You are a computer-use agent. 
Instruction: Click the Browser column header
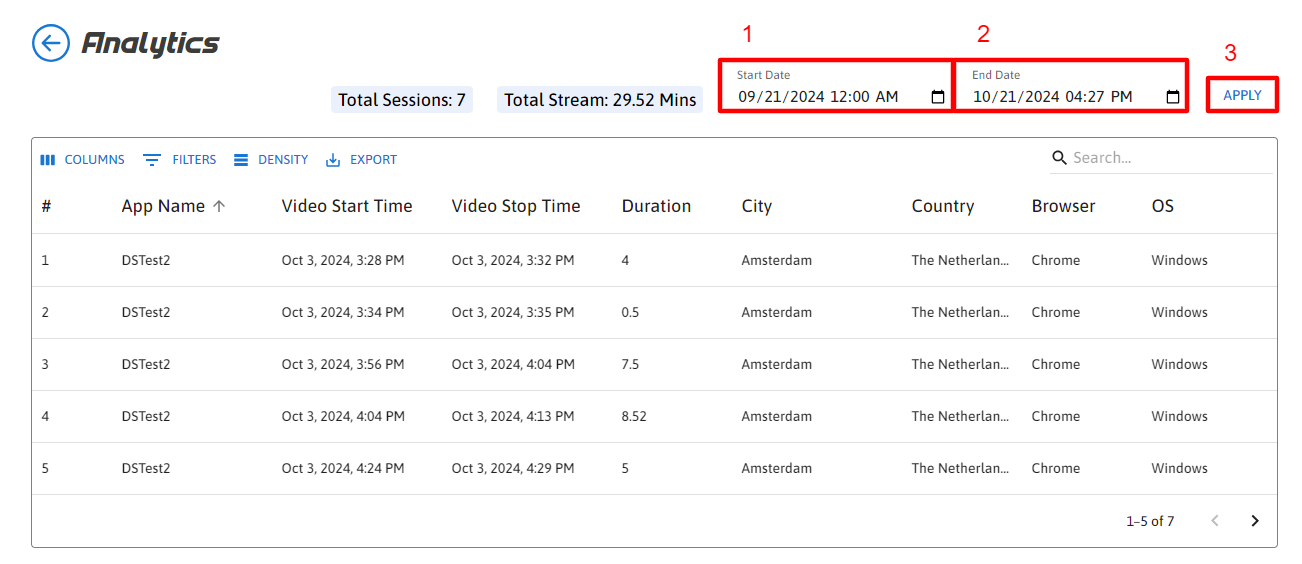pyautogui.click(x=1063, y=206)
